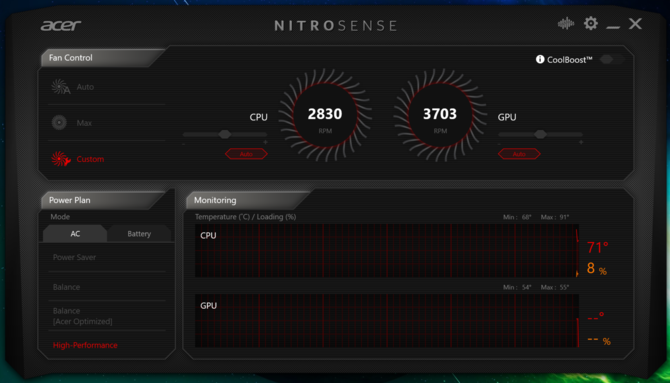This screenshot has width=670, height=383.
Task: Click the CPU fan 2830 RPM dial
Action: (x=325, y=115)
